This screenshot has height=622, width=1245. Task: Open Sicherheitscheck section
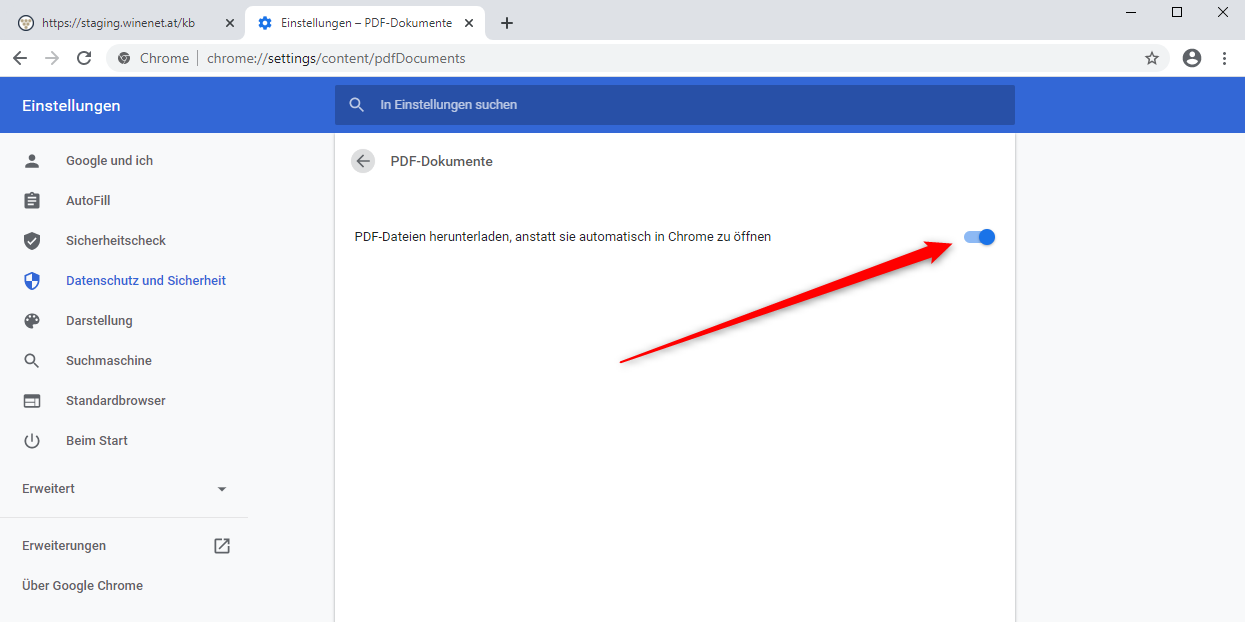(x=116, y=241)
